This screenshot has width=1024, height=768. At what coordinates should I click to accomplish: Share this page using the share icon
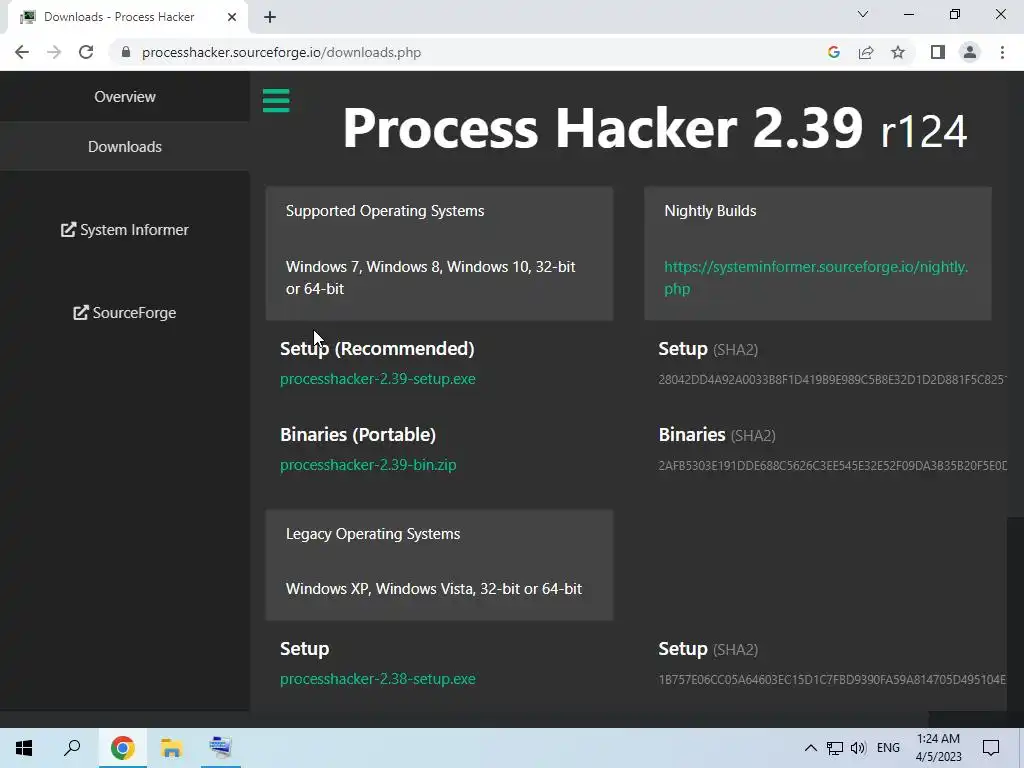866,52
